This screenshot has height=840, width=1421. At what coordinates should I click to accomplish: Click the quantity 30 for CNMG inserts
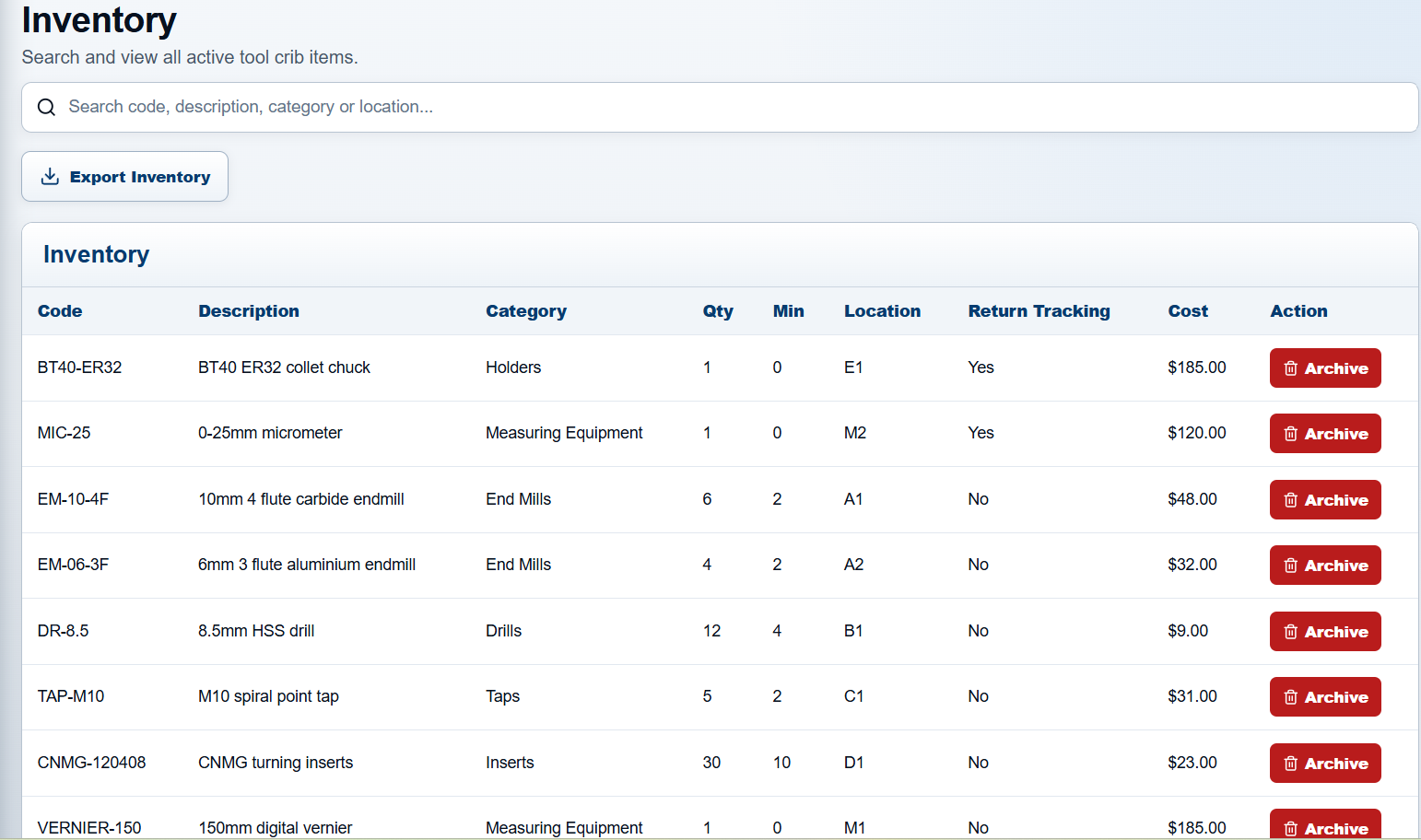click(711, 763)
